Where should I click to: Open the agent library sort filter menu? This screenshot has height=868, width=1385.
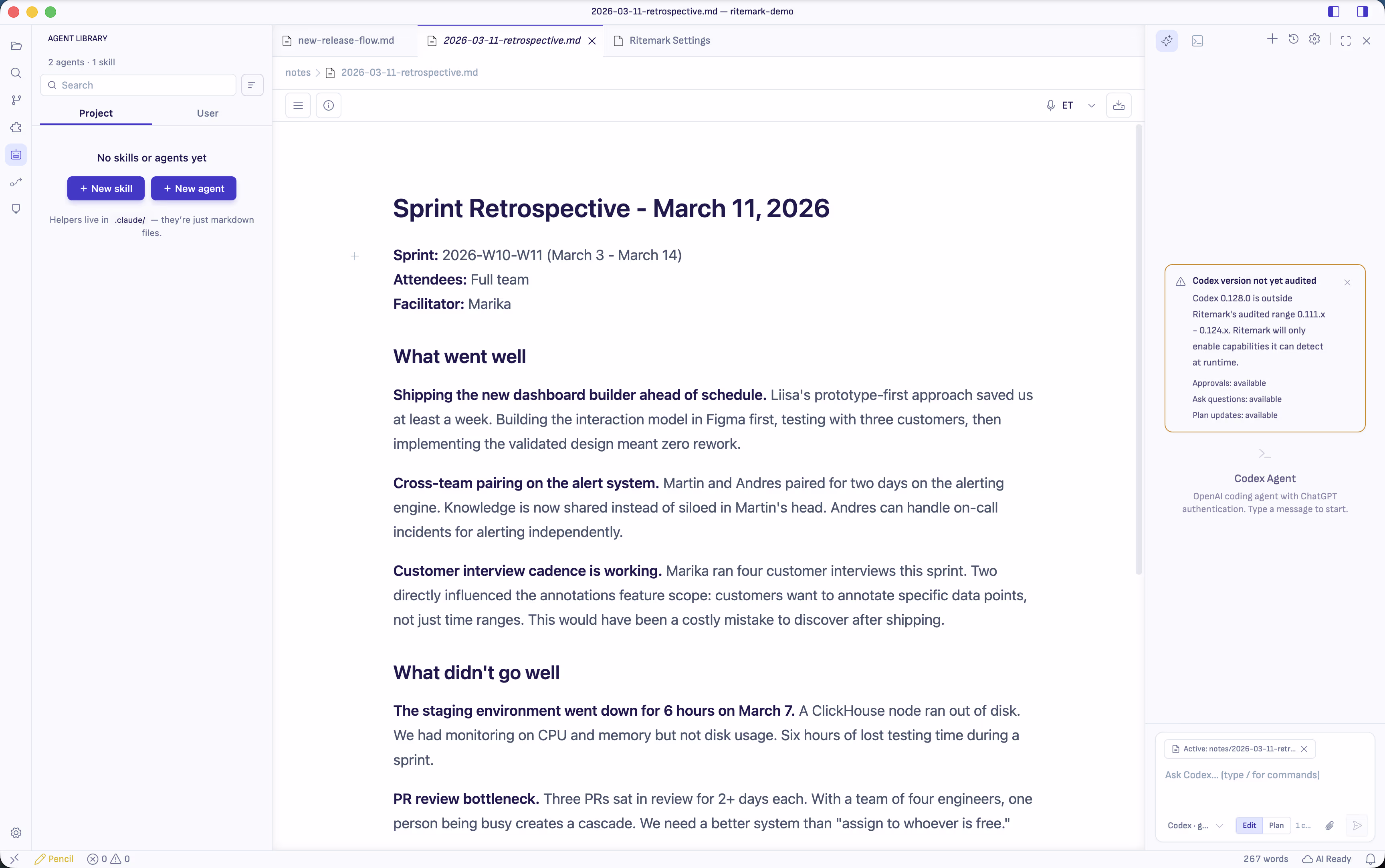[x=252, y=85]
